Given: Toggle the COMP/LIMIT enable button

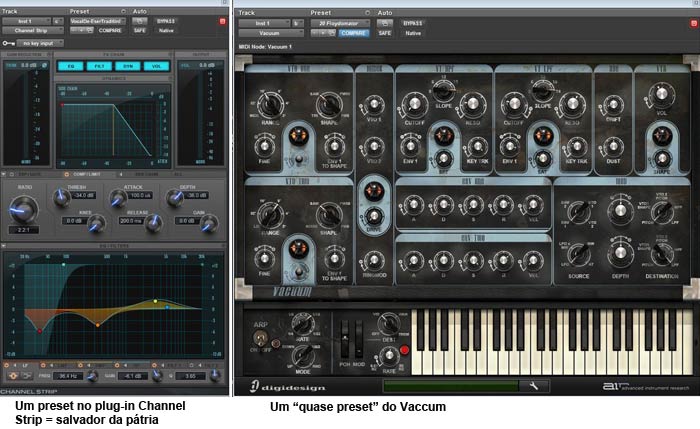Looking at the screenshot, I should pyautogui.click(x=67, y=174).
